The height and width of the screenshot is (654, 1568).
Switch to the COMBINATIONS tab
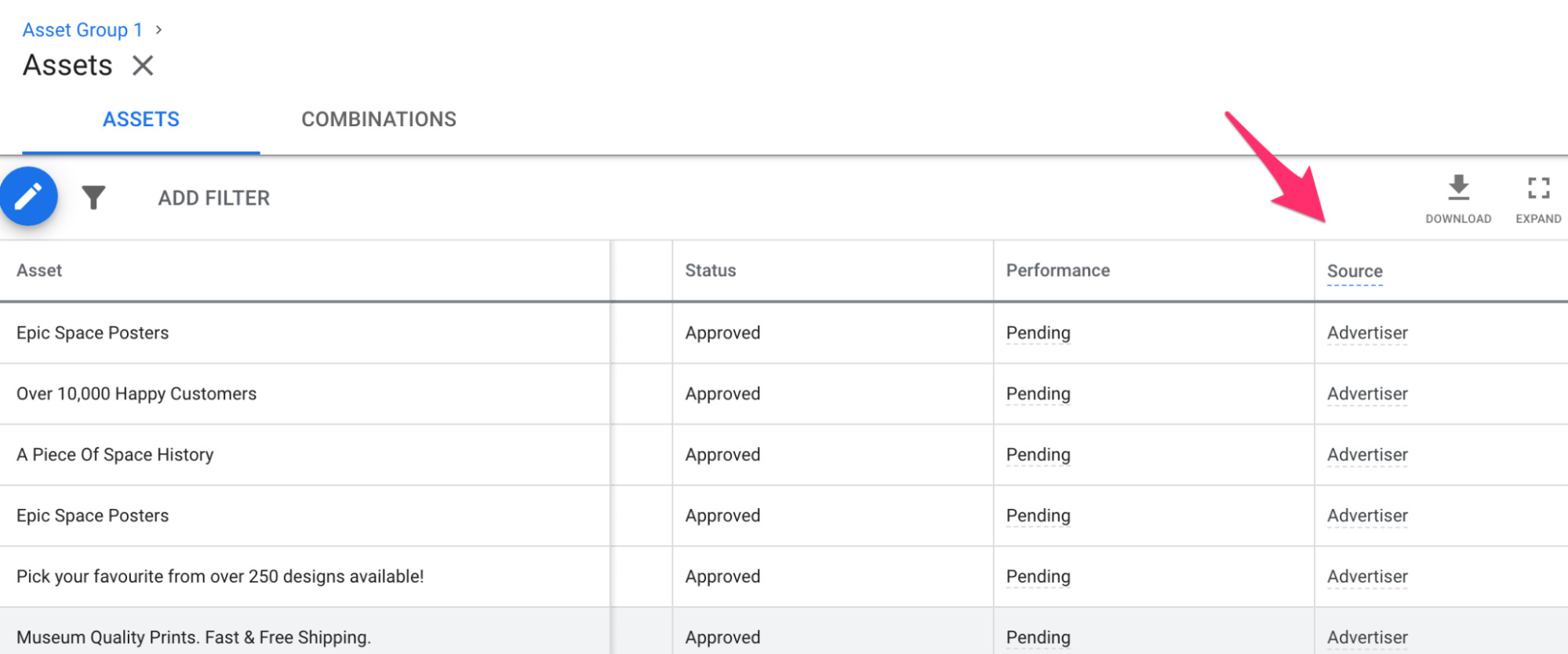378,119
